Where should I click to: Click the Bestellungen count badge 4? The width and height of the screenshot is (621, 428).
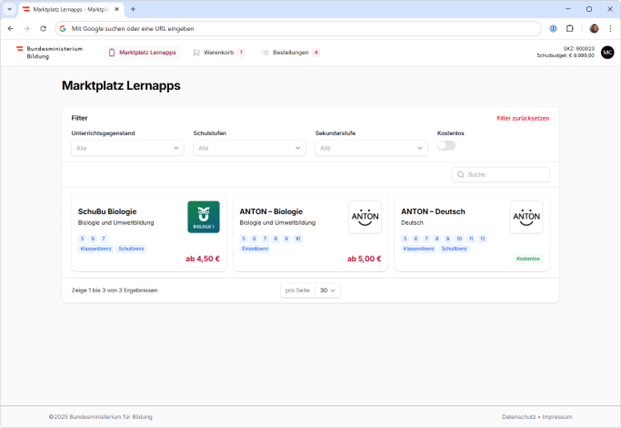coord(316,52)
